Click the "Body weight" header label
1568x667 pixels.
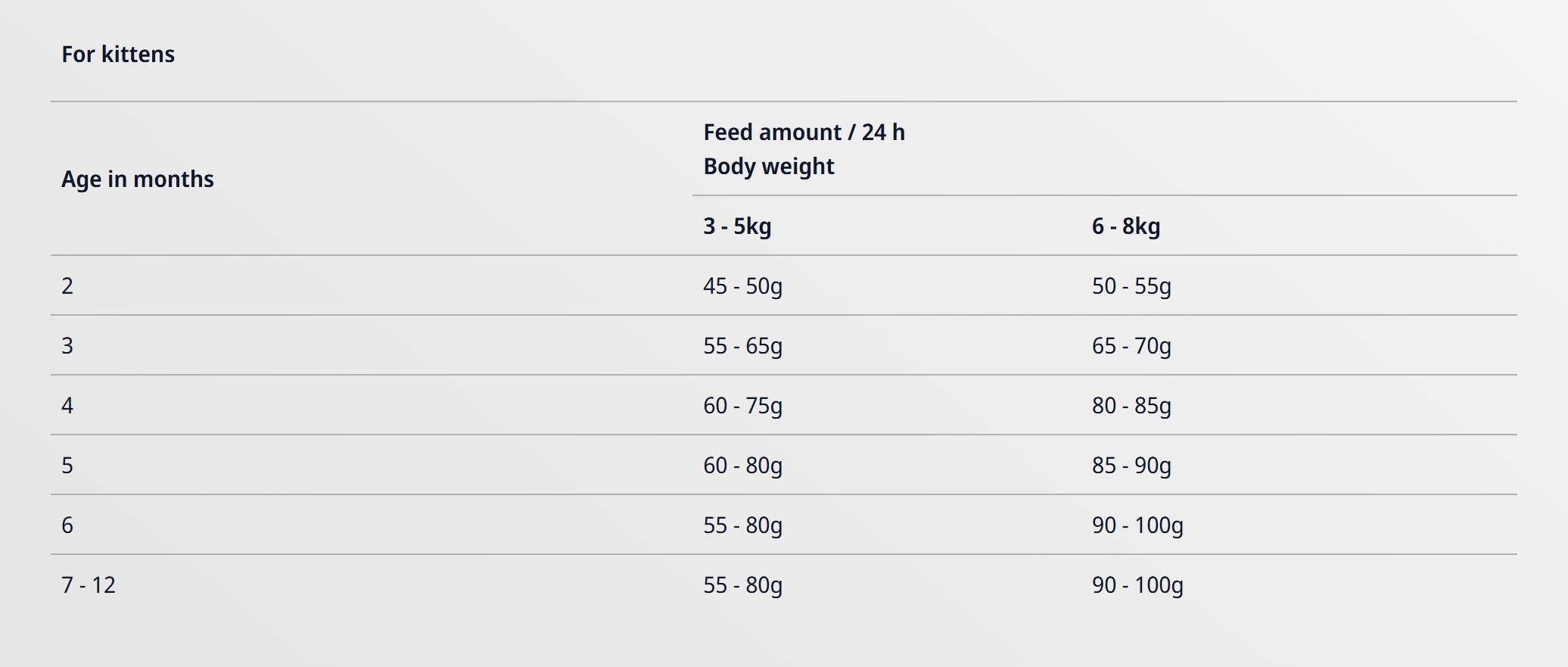click(x=768, y=167)
